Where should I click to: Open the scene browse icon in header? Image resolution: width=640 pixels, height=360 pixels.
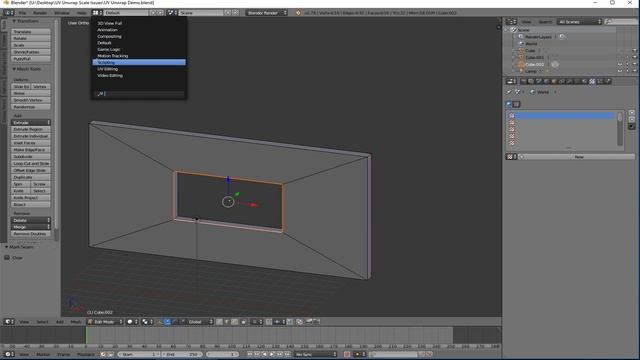172,13
